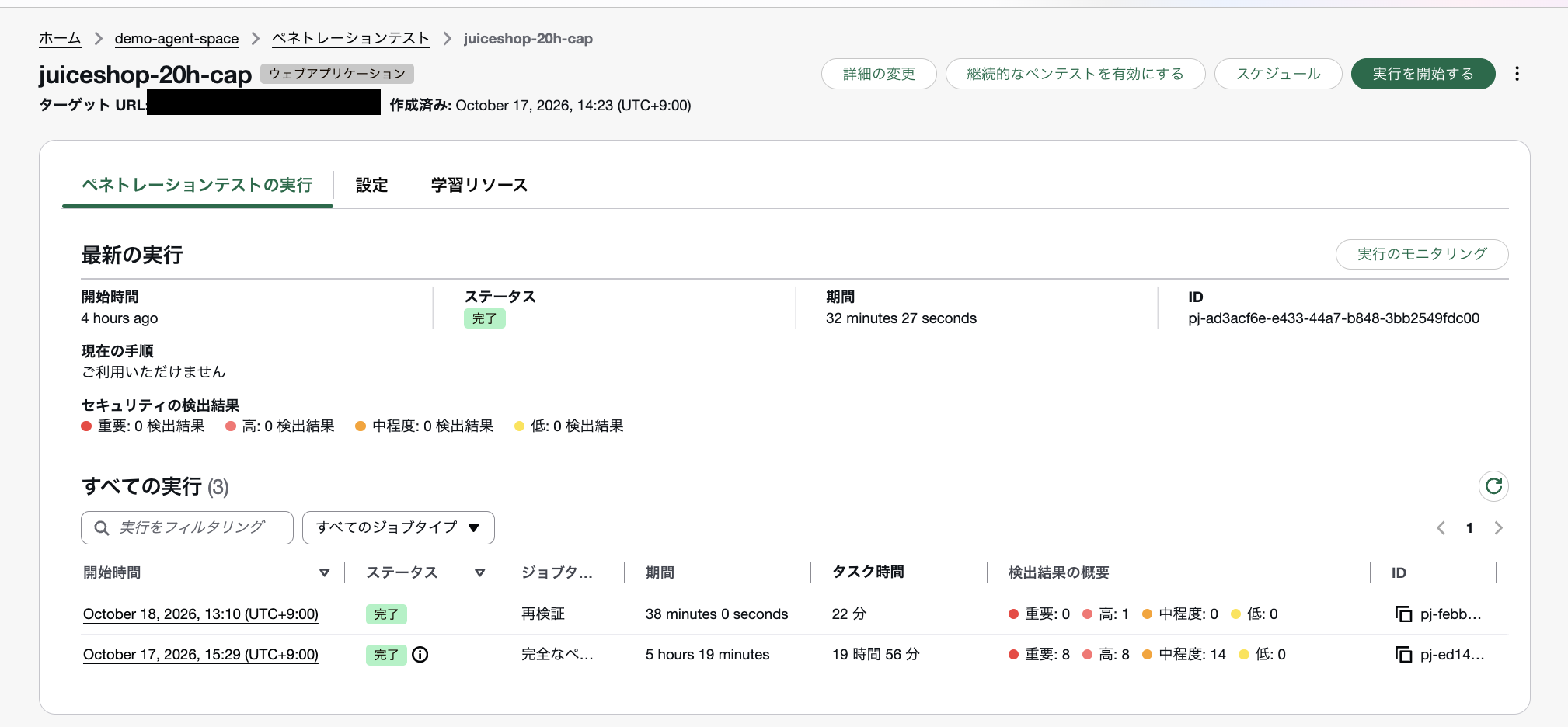Viewport: 1568px width, 727px height.
Task: Click 完全なペ... job type cell
Action: click(557, 655)
